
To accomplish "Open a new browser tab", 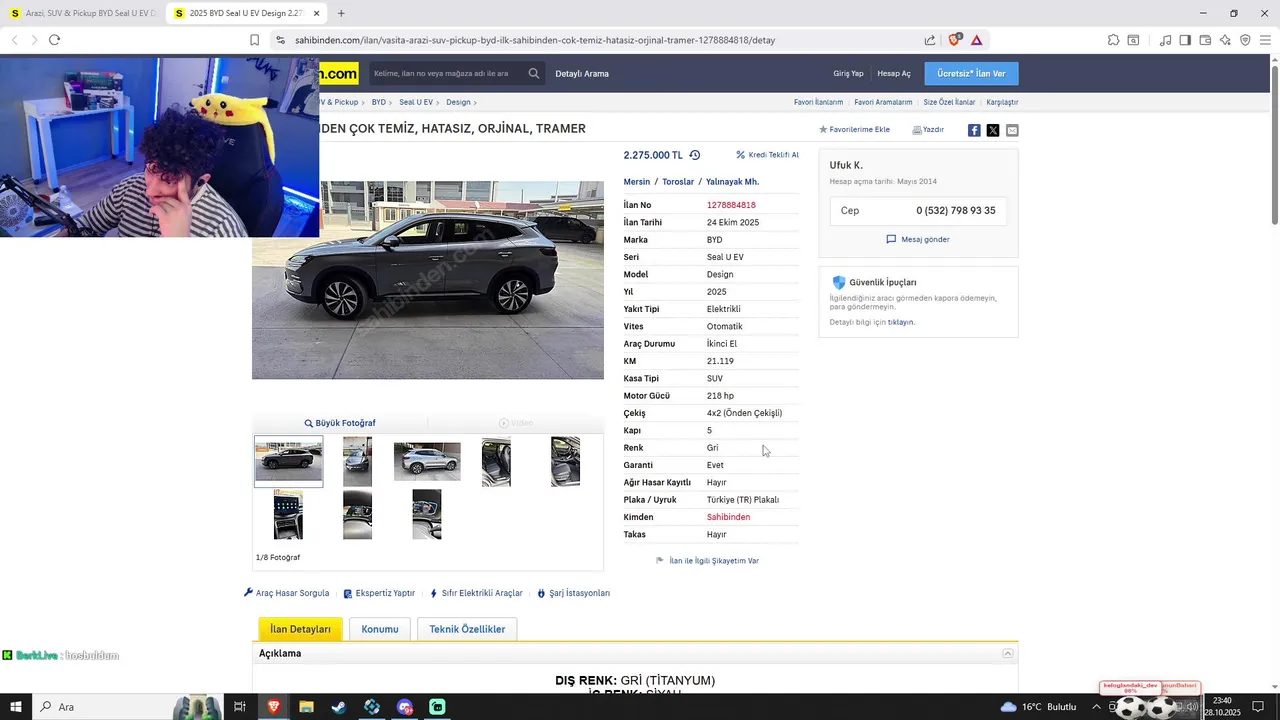I will pyautogui.click(x=341, y=13).
